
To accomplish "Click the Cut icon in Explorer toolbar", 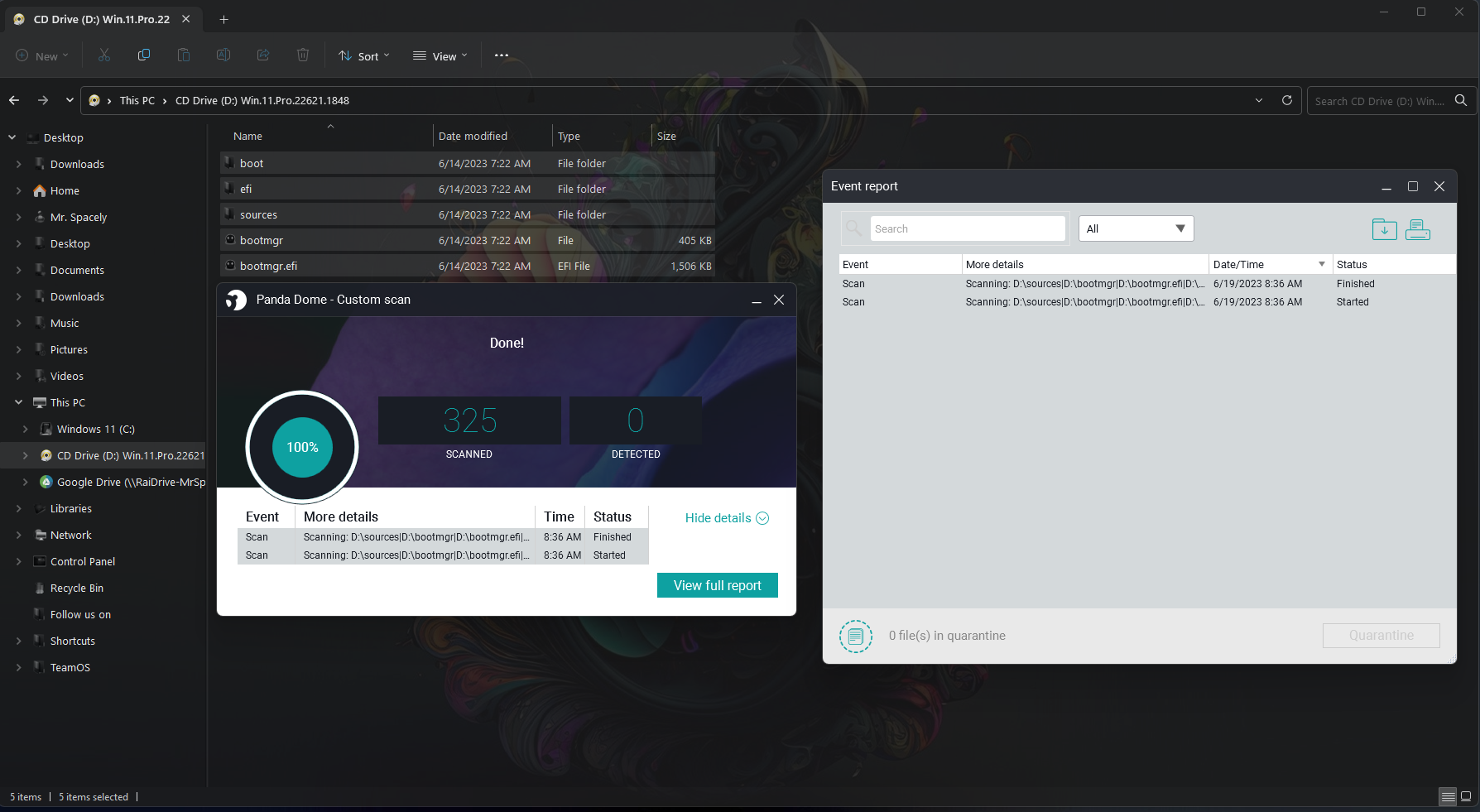I will coord(104,55).
